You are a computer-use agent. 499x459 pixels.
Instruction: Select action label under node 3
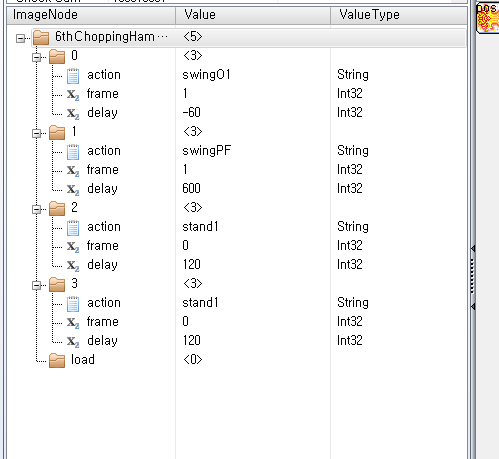(x=104, y=303)
